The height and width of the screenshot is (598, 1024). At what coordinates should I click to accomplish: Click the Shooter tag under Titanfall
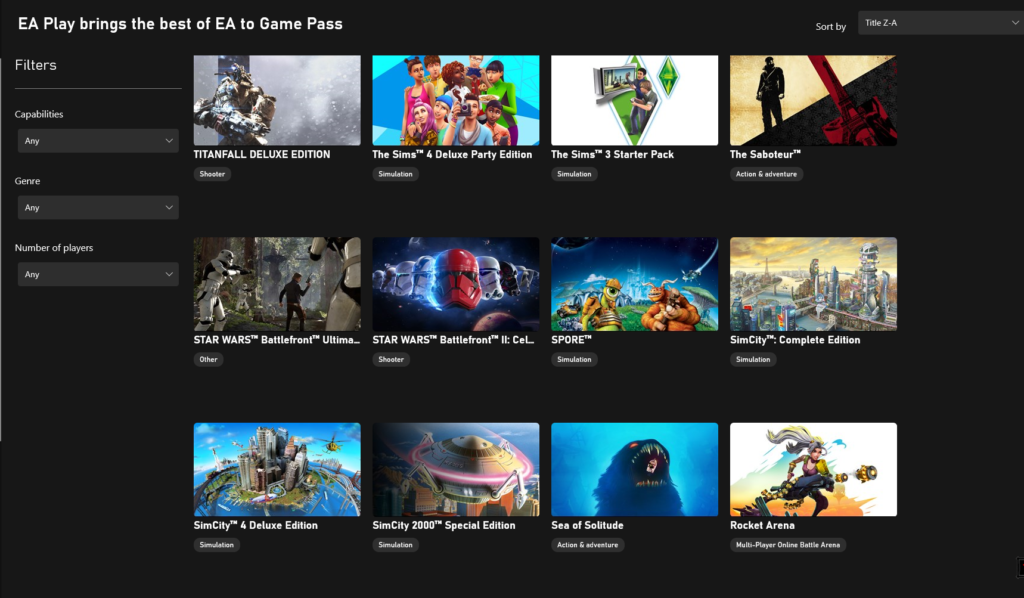click(x=212, y=174)
